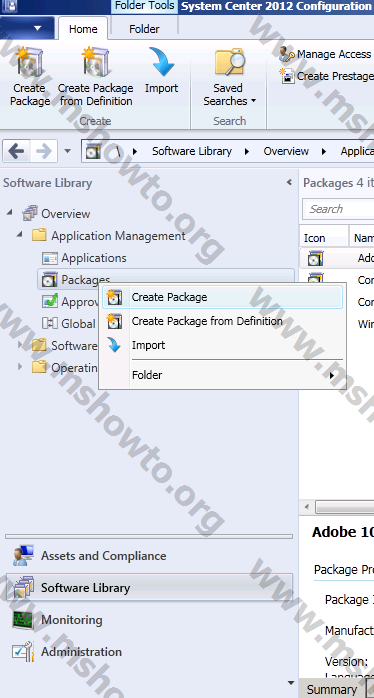Expand the Software Updates tree folder
Viewport: 374px width, 698px height.
[20, 345]
